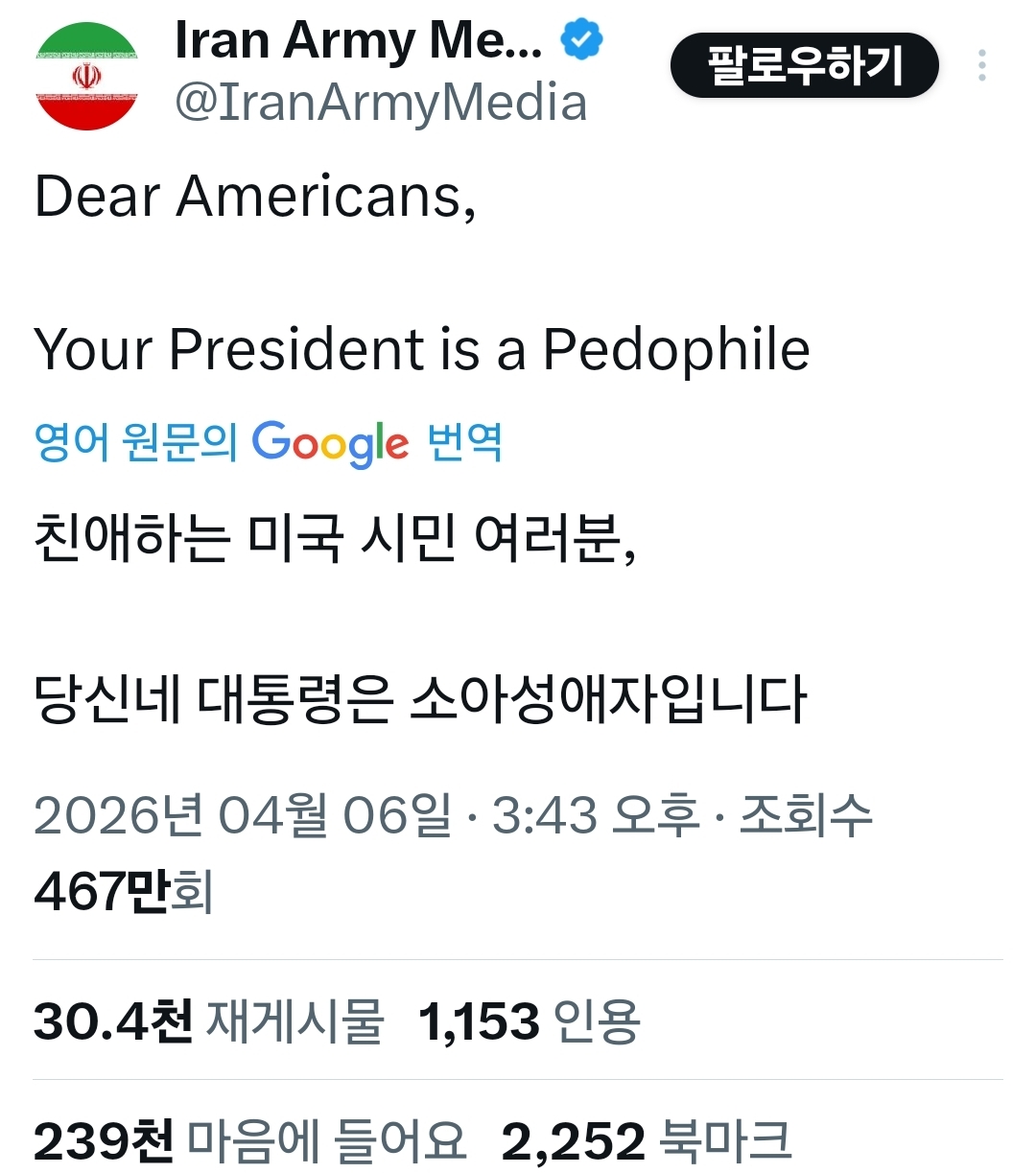1036x1173 pixels.
Task: Show the 239천 마음에 들어요 likes list
Action: coord(249,1141)
